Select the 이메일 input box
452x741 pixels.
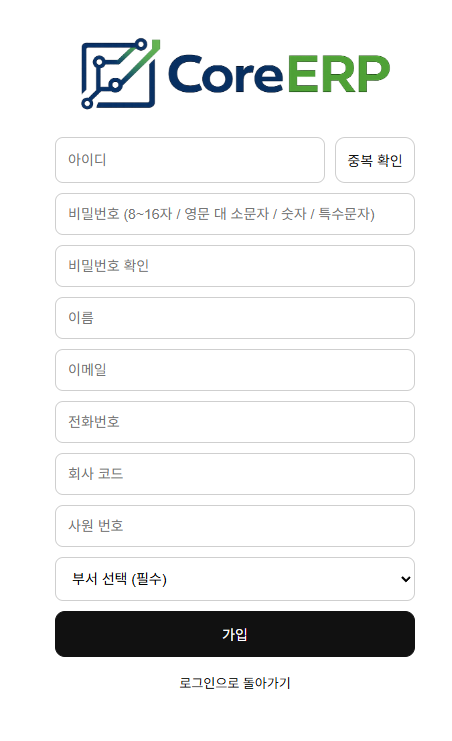tap(235, 370)
